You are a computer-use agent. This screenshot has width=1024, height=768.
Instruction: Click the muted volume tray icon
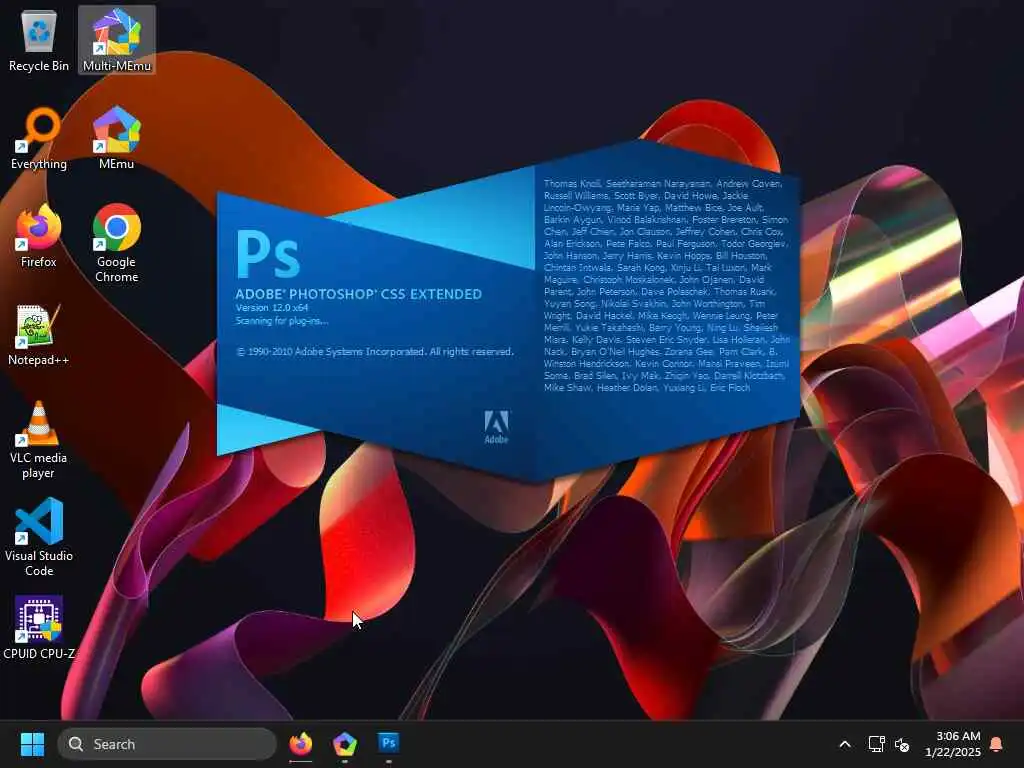902,744
